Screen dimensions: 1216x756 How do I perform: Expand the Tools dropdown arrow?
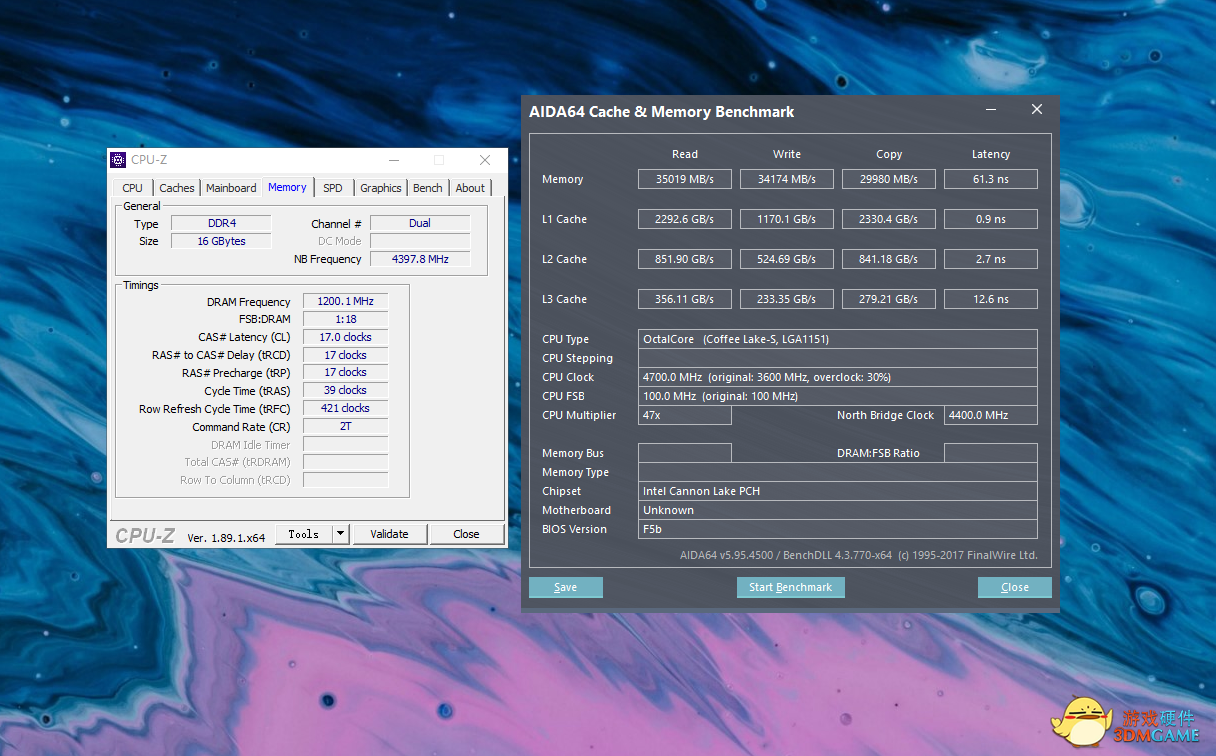coord(340,534)
